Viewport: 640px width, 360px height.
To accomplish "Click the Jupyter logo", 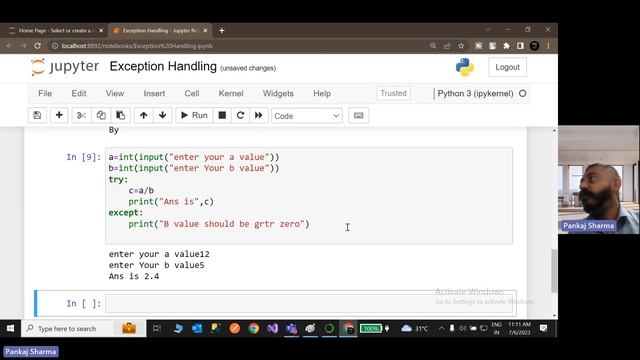I will (65, 67).
